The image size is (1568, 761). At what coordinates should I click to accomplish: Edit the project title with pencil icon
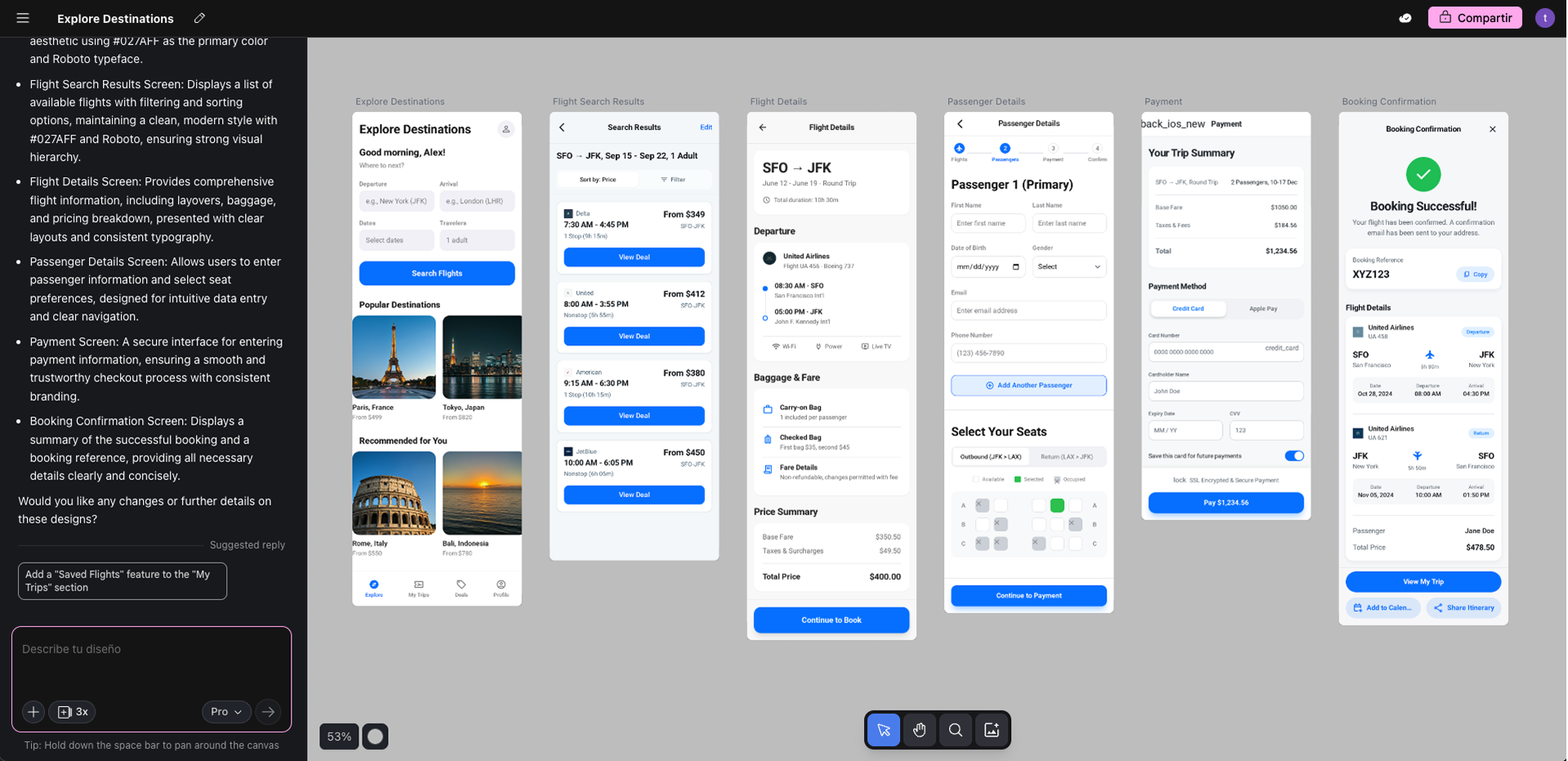[x=199, y=18]
